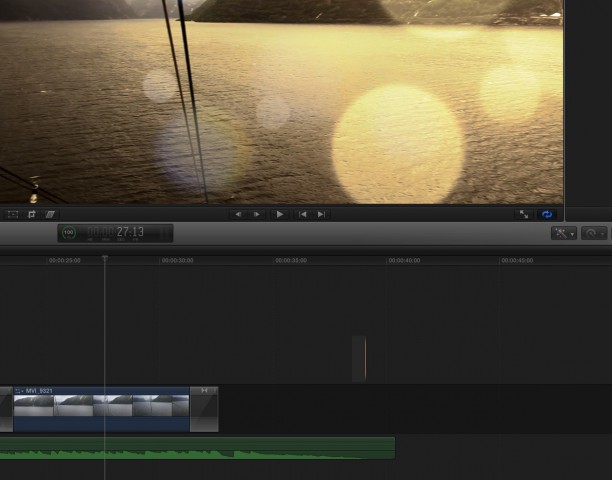This screenshot has height=480, width=612.
Task: Step forward one frame arrow
Action: pyautogui.click(x=257, y=214)
